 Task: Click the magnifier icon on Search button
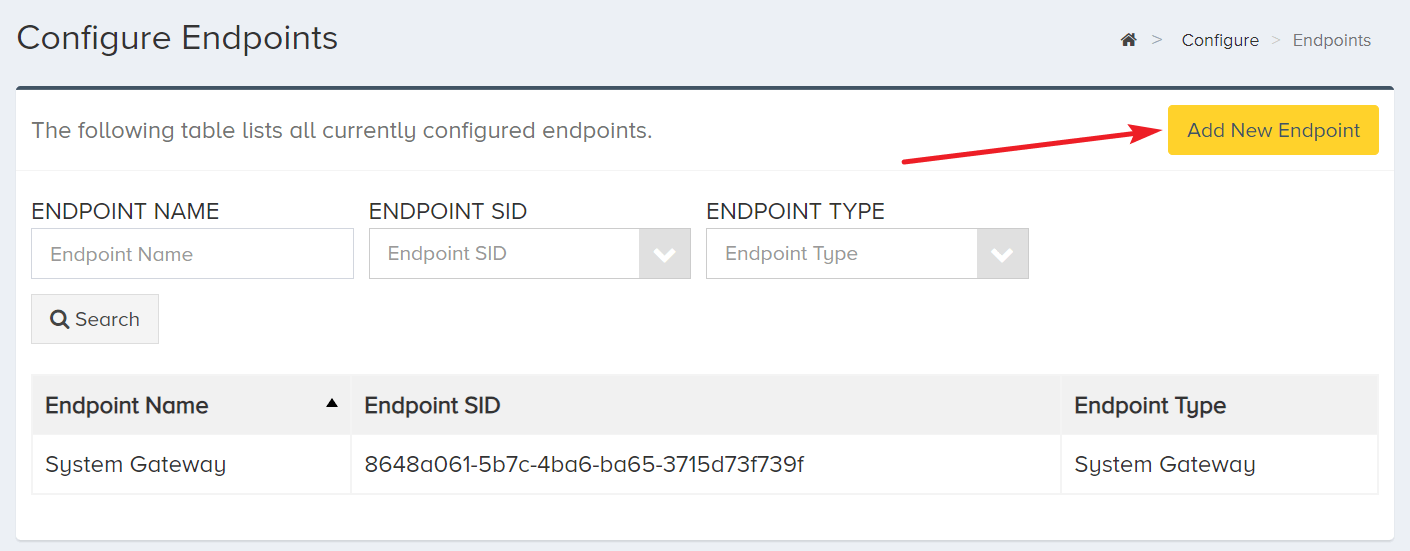tap(60, 319)
